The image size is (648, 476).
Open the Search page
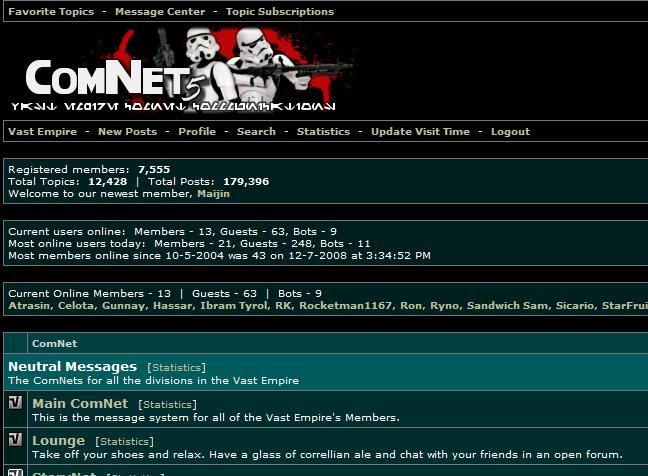[256, 131]
